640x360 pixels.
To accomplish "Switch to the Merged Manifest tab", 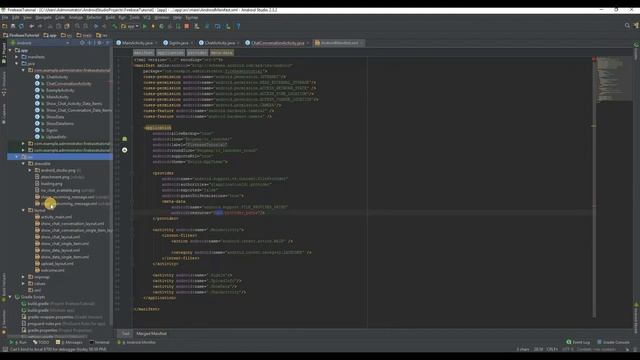I will click(x=151, y=333).
